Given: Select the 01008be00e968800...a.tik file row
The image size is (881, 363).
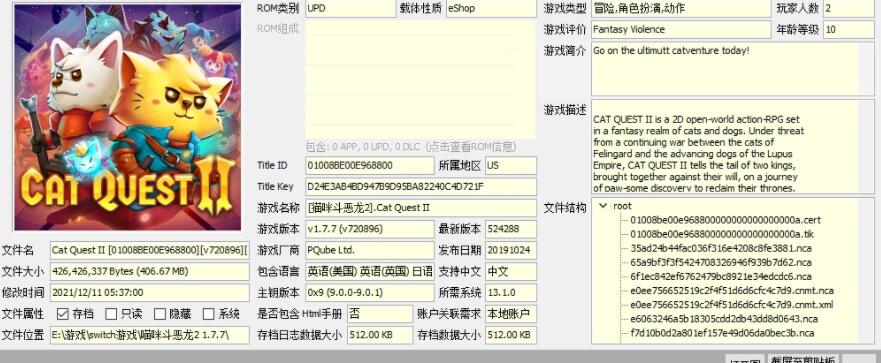Looking at the screenshot, I should [722, 234].
